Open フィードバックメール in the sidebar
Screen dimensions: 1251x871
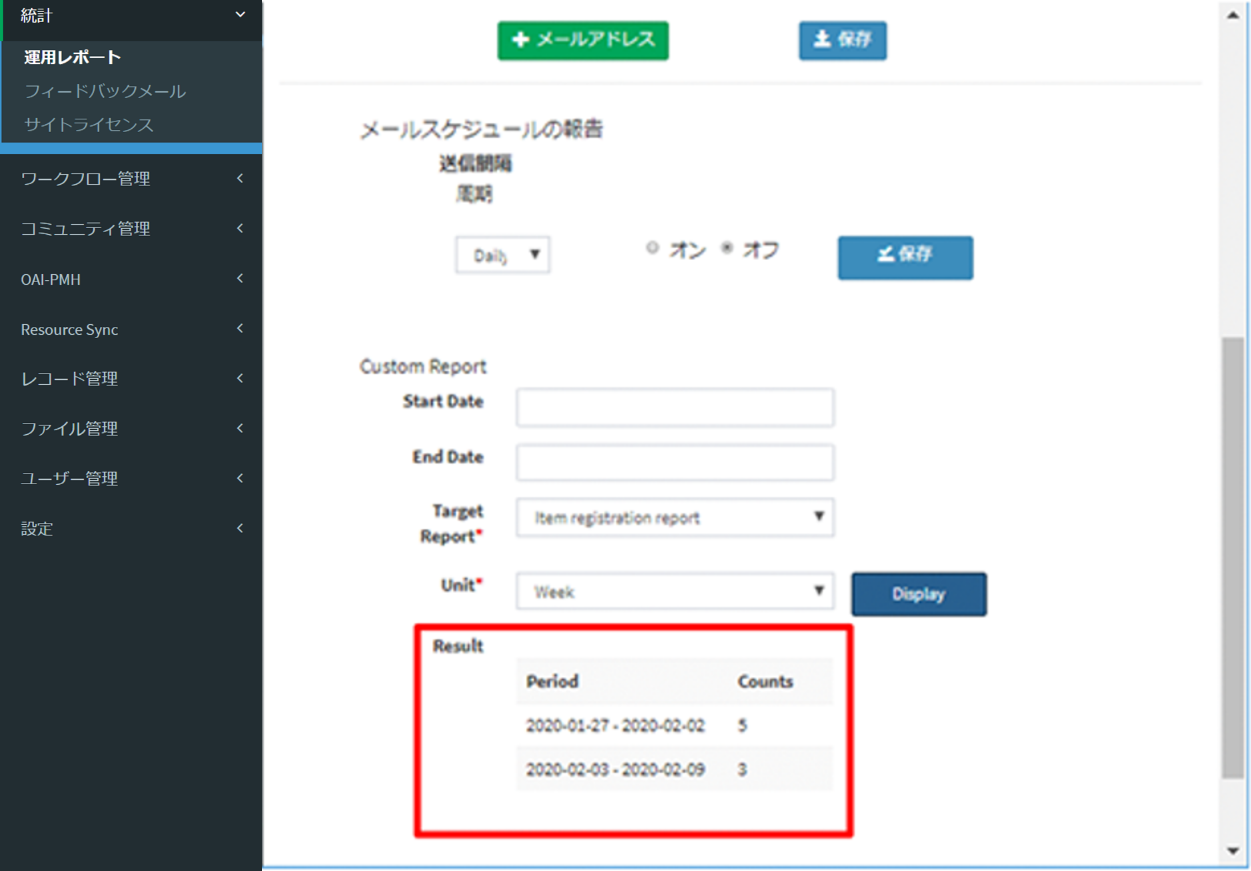[105, 91]
